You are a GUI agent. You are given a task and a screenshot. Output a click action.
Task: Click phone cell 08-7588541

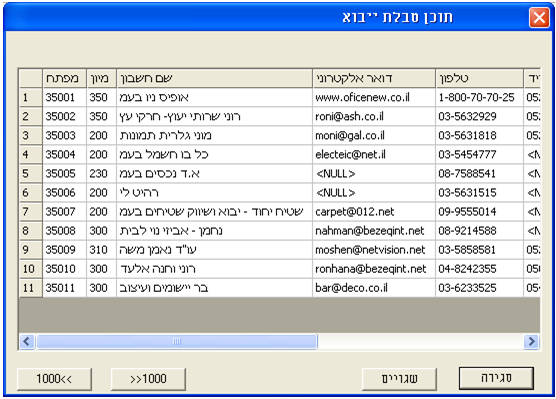tap(479, 174)
